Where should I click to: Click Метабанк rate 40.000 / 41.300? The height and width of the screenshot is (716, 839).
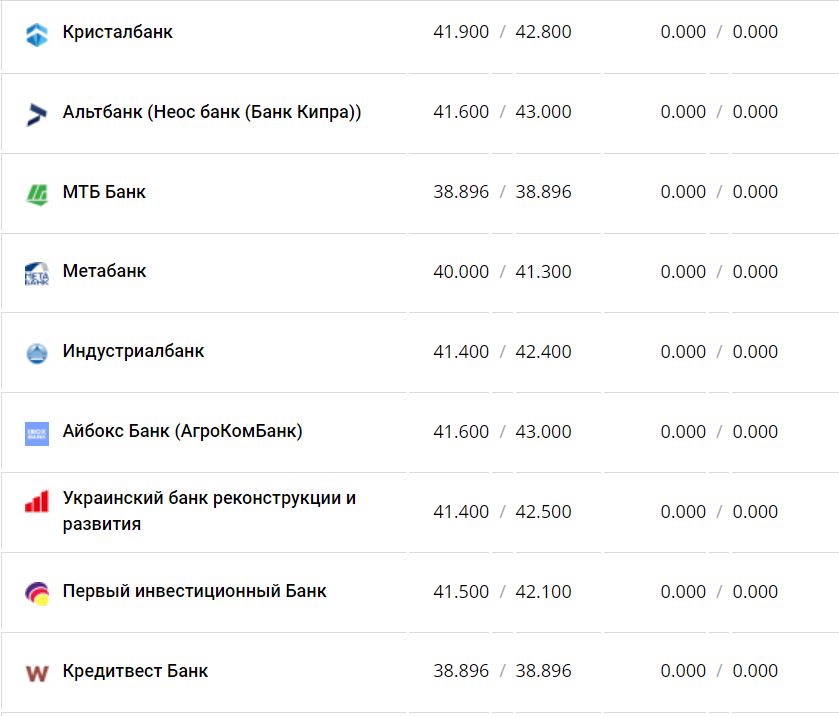coord(502,272)
